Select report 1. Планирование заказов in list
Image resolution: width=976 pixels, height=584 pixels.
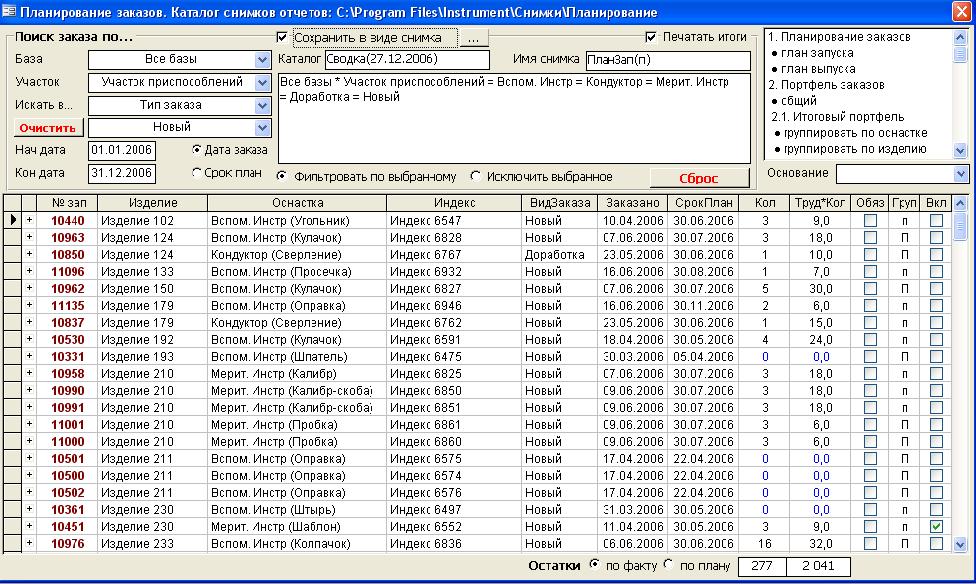(839, 37)
